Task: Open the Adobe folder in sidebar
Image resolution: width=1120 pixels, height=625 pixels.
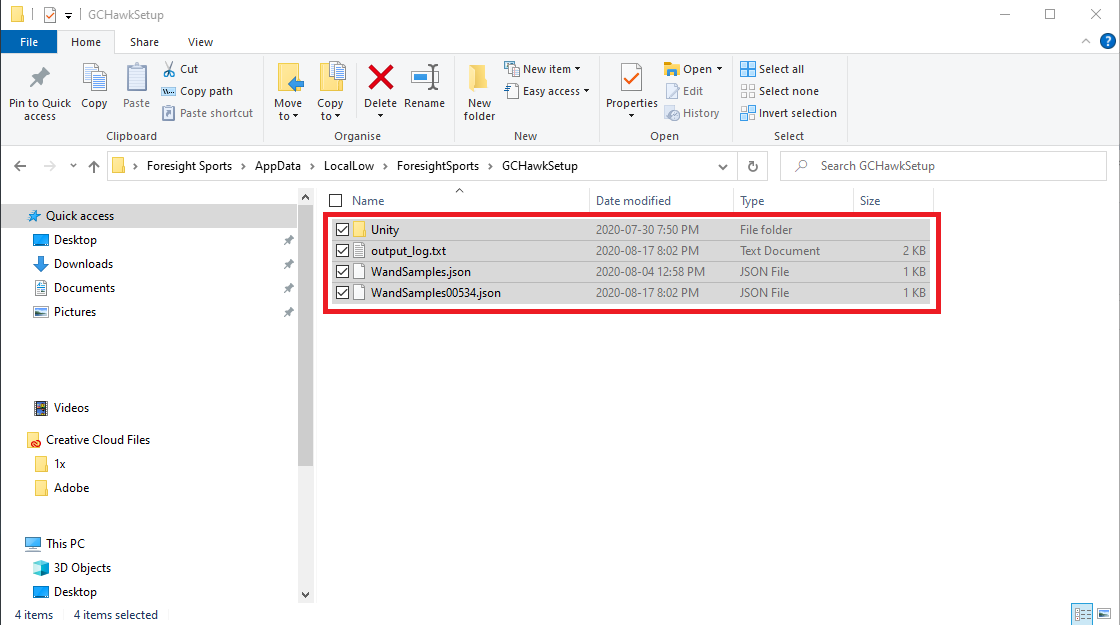Action: point(71,488)
